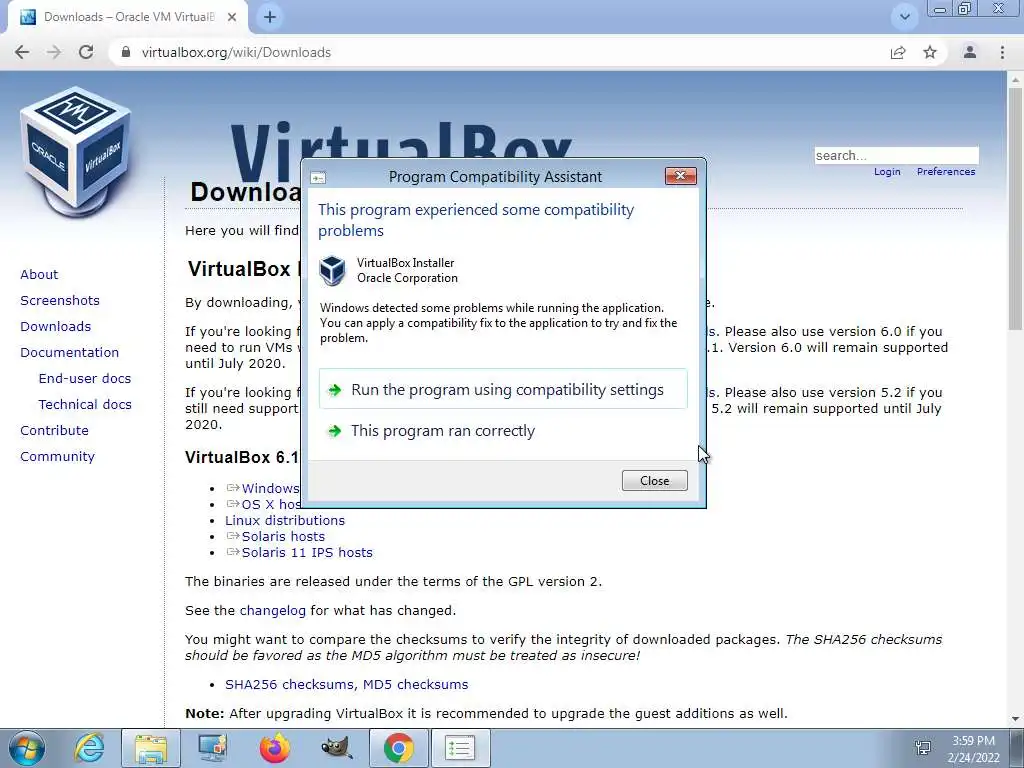Launch GIMP from taskbar

point(336,748)
